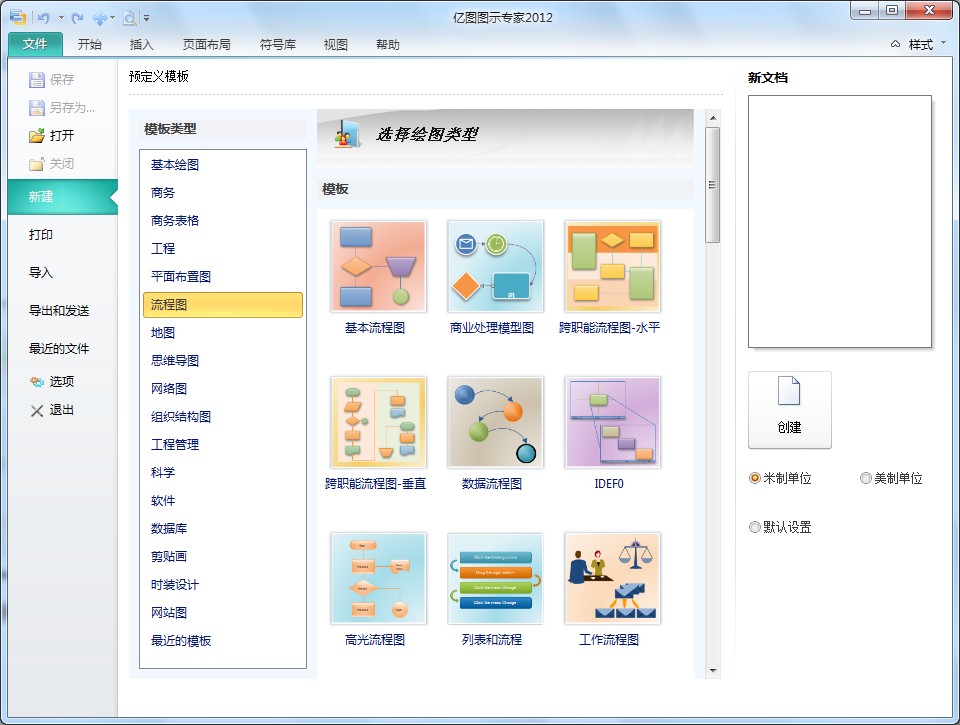Open print preview from the quick access toolbar
The height and width of the screenshot is (725, 960).
[128, 17]
